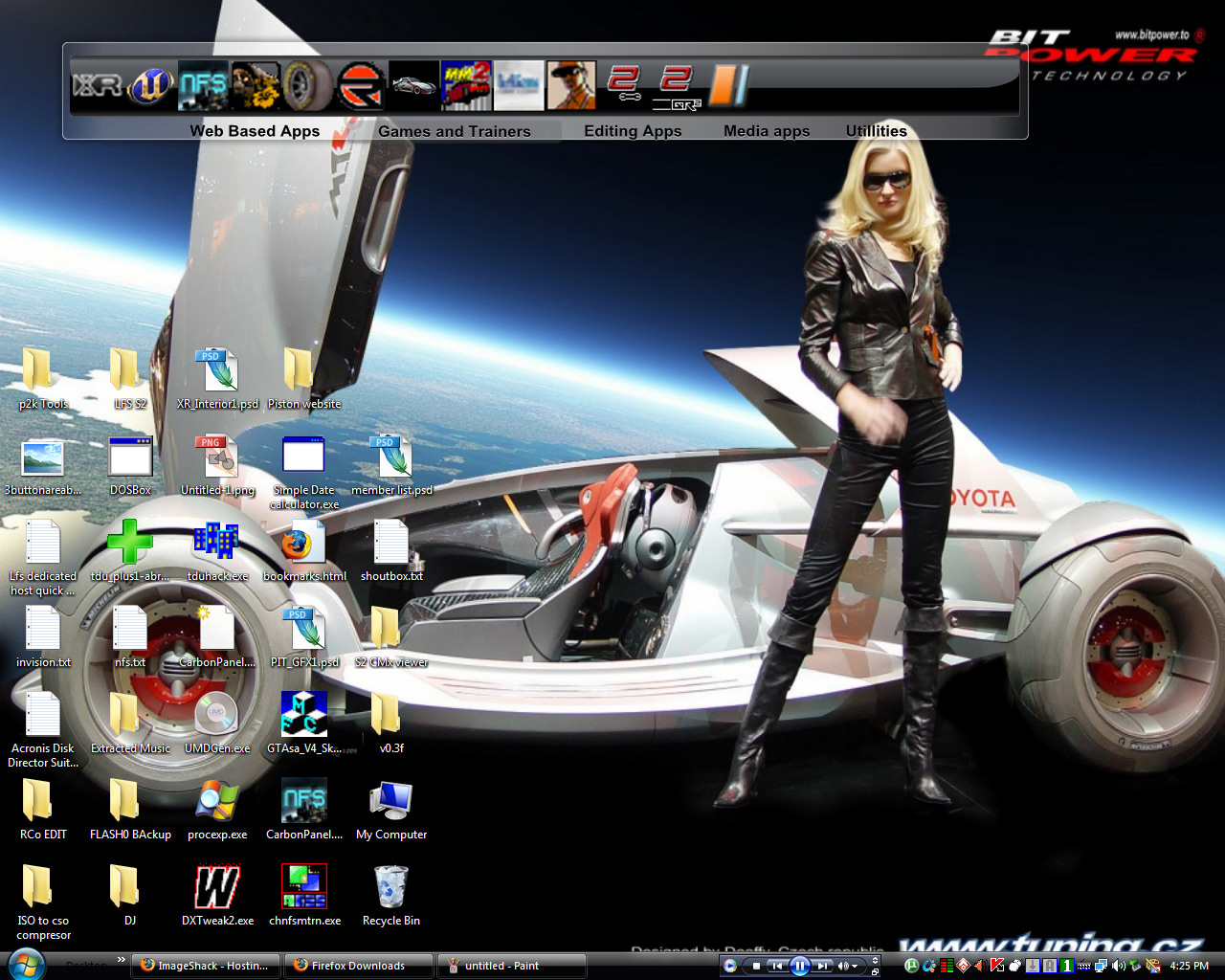1225x980 pixels.
Task: Select the ISO to cso compresor folder
Action: pos(43,902)
